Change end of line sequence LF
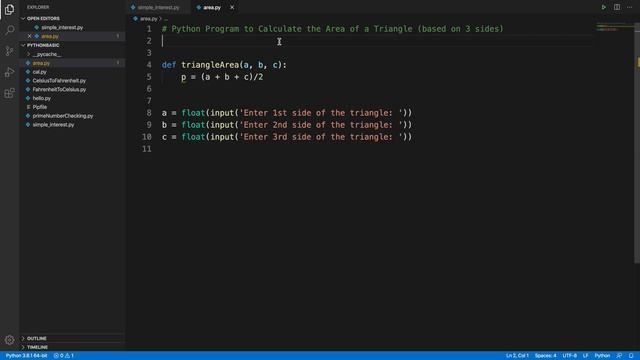640x360 pixels. point(585,356)
